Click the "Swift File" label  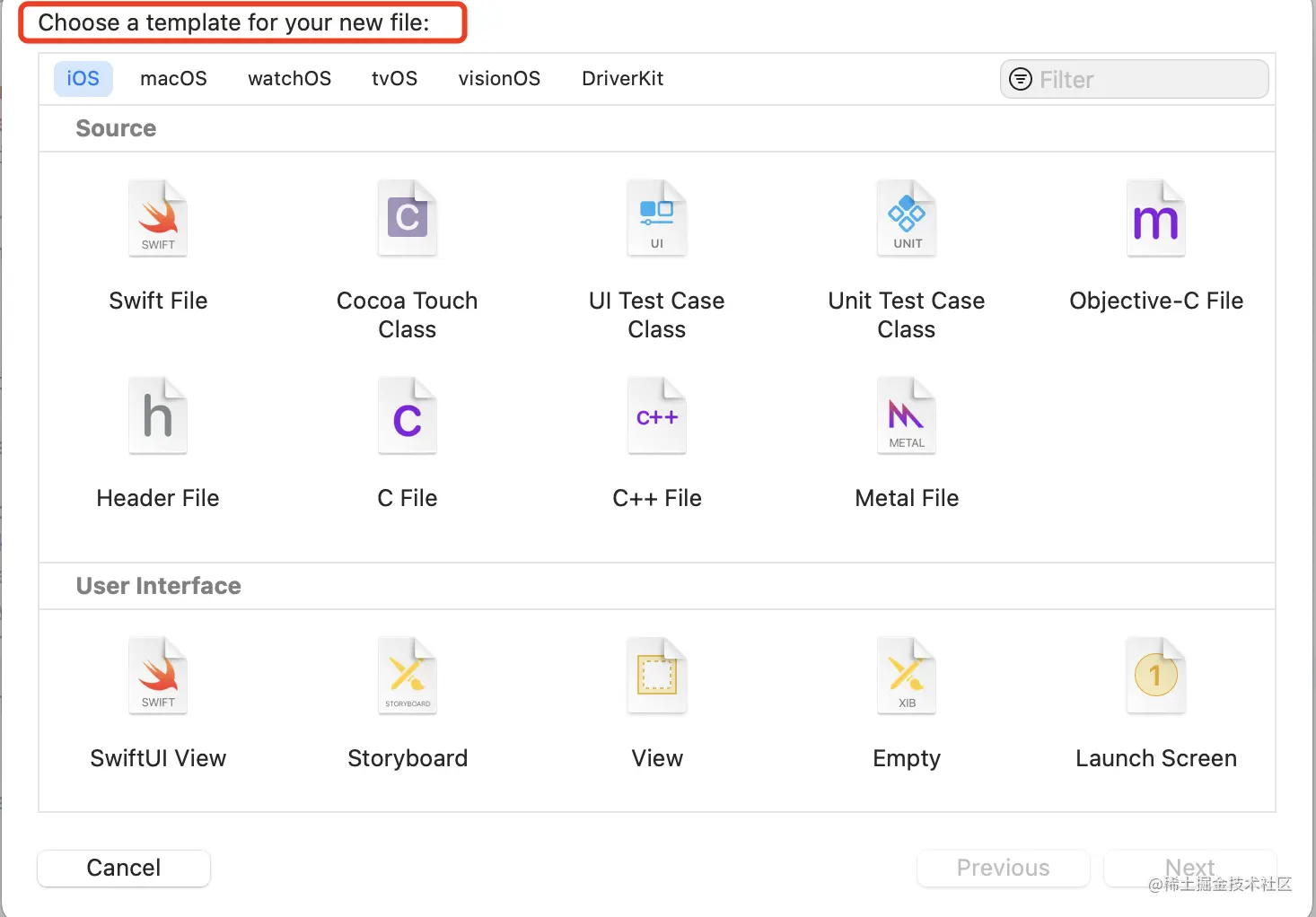click(158, 301)
